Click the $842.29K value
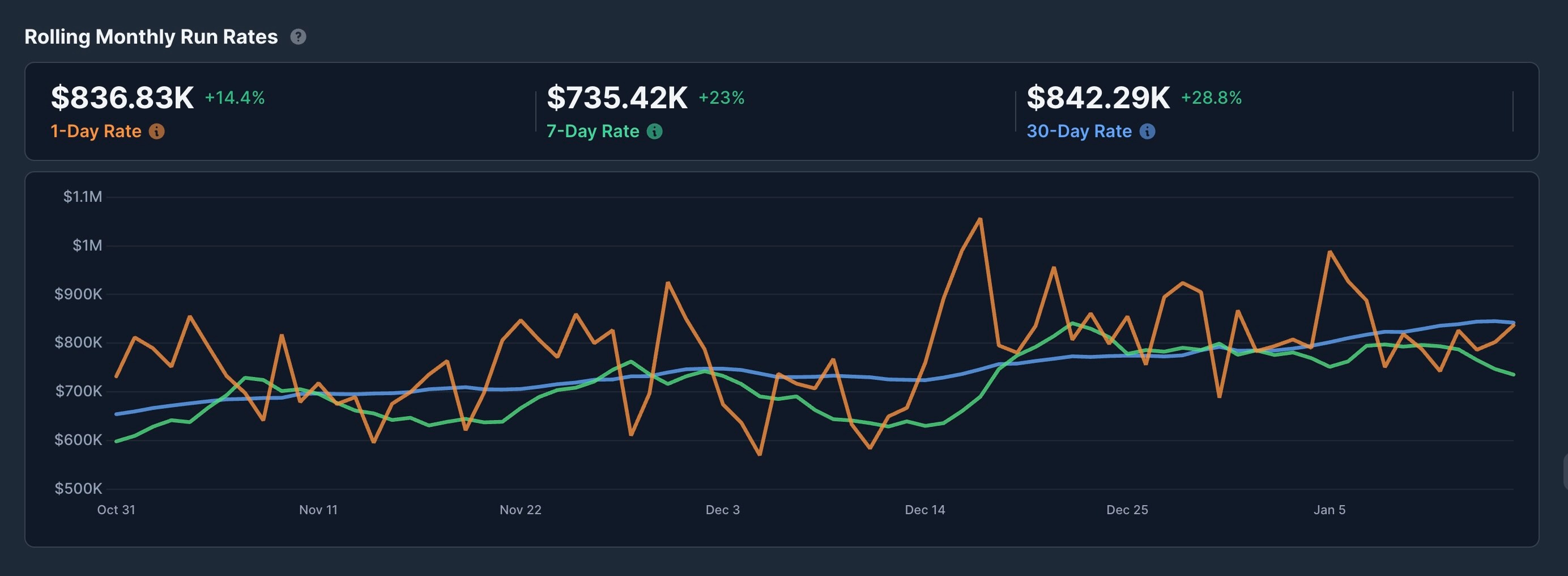 1098,98
